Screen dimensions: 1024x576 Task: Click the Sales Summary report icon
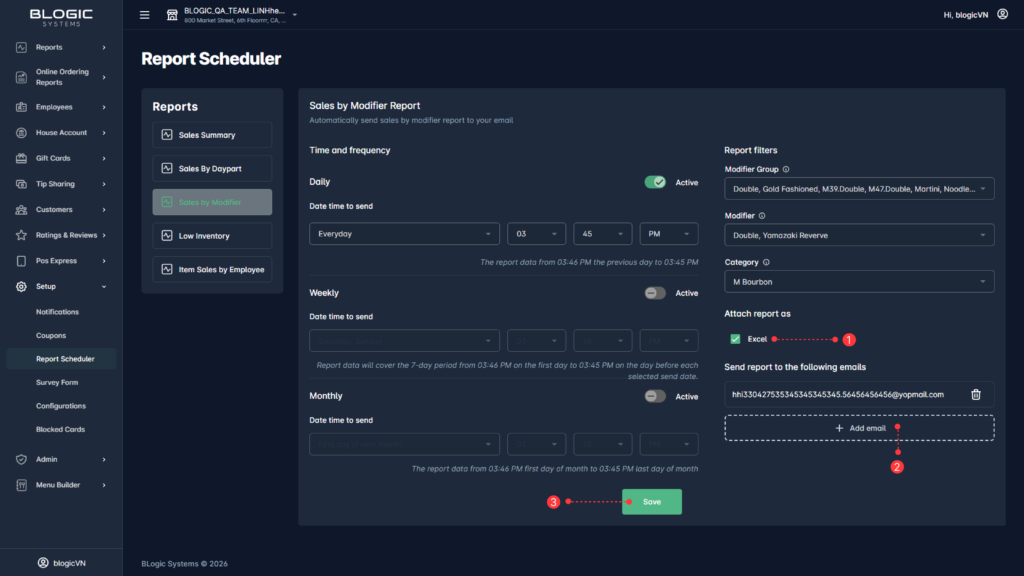coord(167,135)
